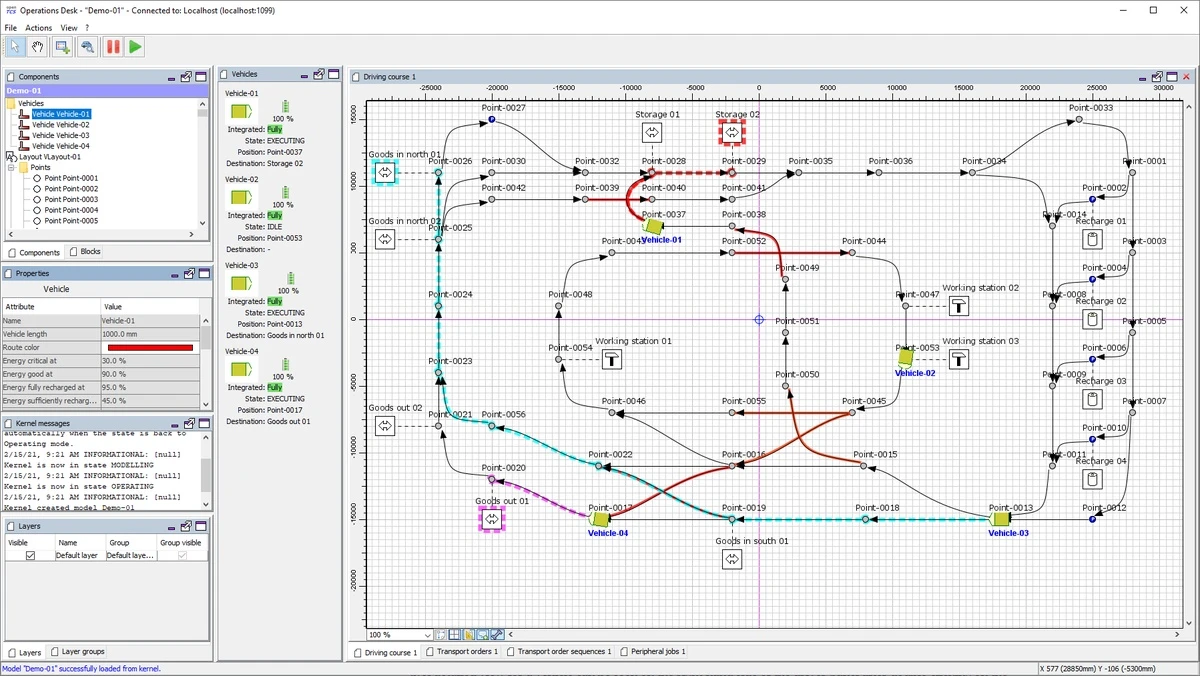Open the Transport order sequences 1 tab
The image size is (1200, 676).
coord(558,652)
